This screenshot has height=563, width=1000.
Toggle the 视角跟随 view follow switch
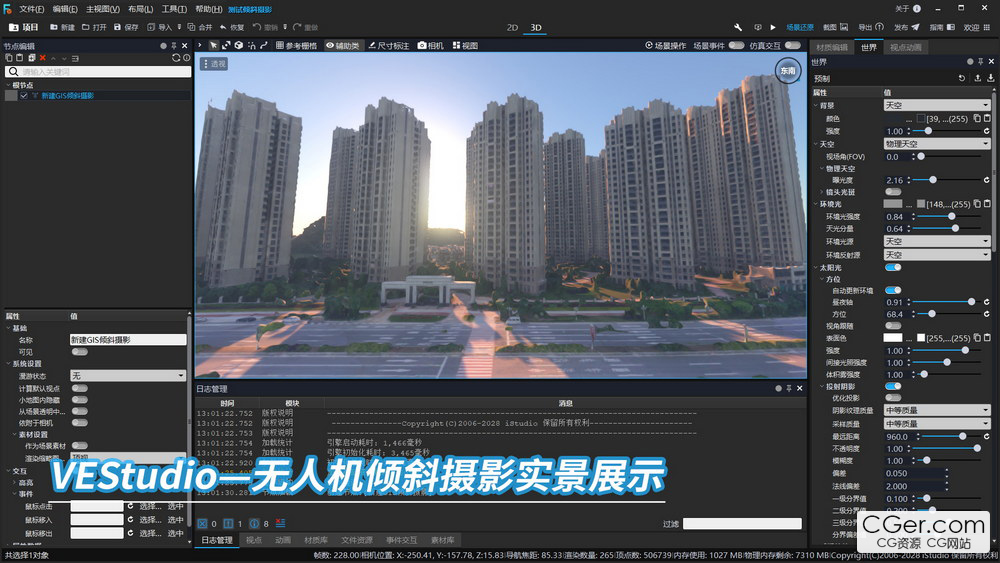893,326
